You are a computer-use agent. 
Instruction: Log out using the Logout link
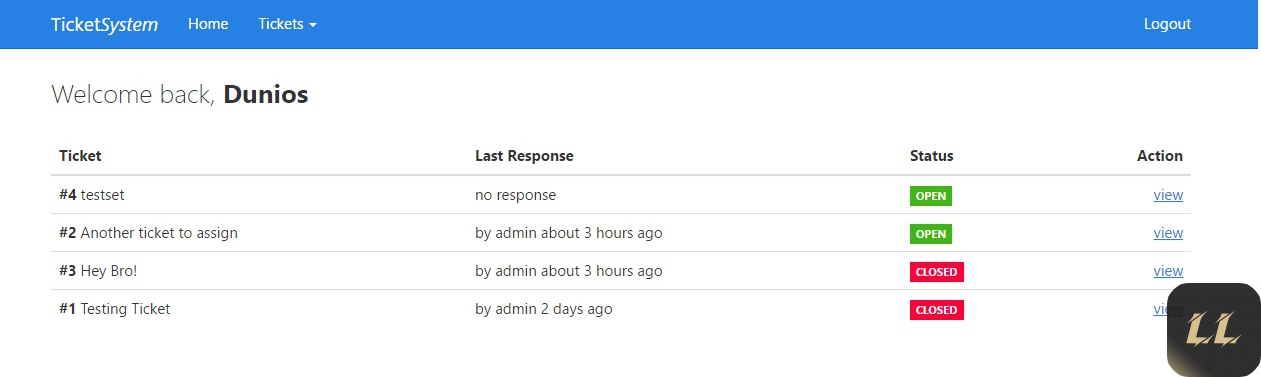[x=1167, y=24]
